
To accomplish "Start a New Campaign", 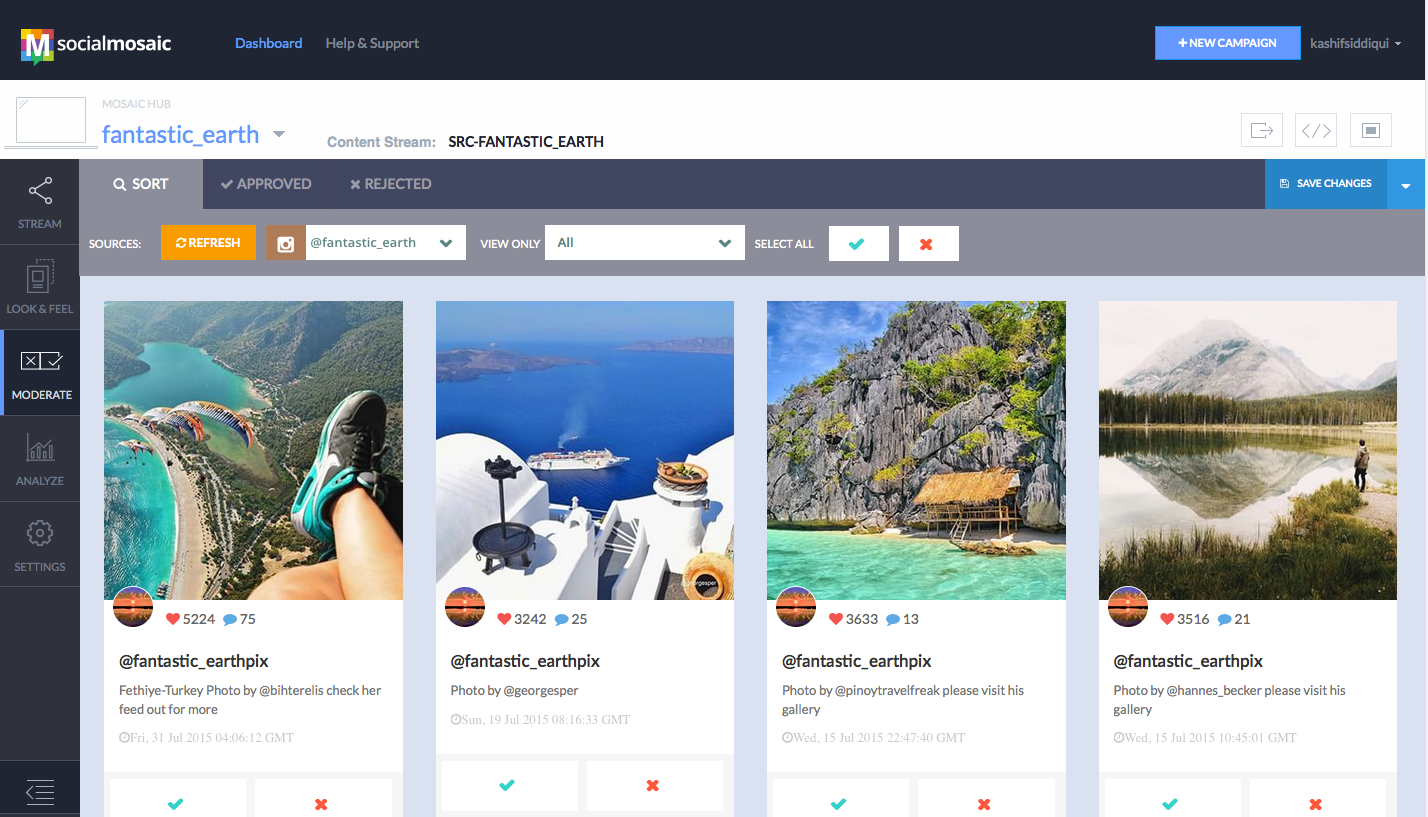I will [x=1227, y=43].
